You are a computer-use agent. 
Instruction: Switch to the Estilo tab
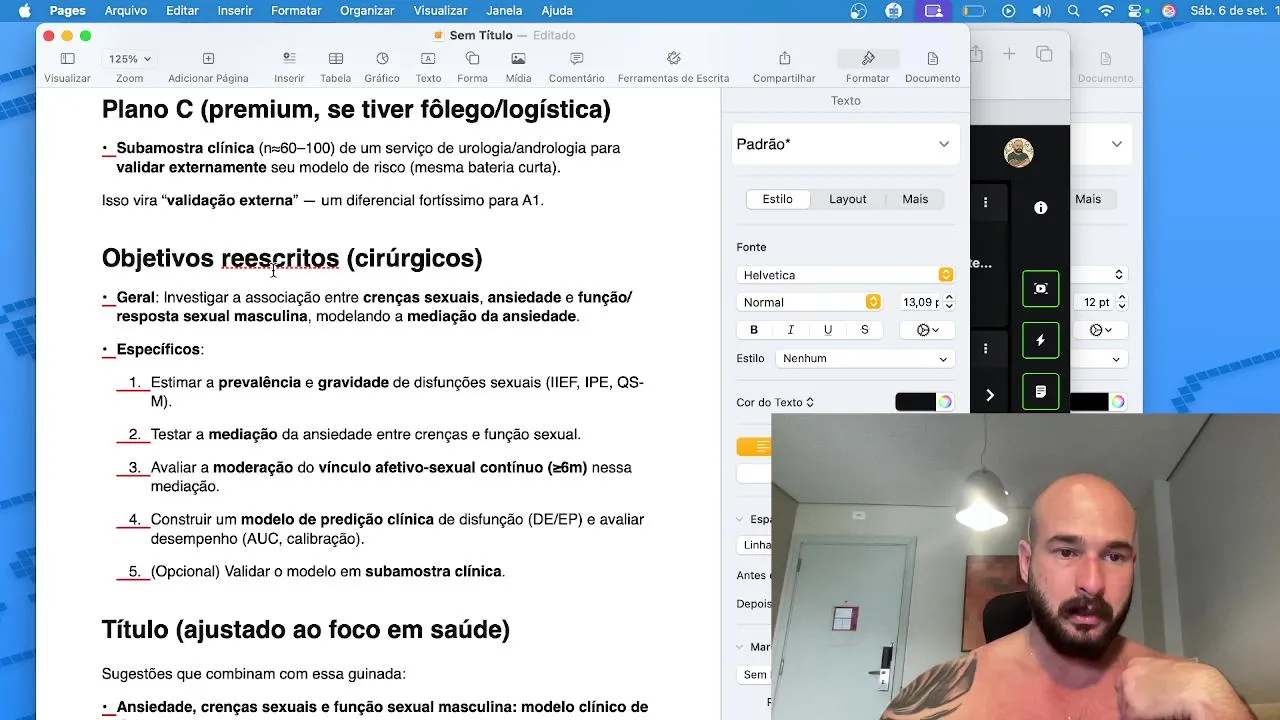click(777, 199)
